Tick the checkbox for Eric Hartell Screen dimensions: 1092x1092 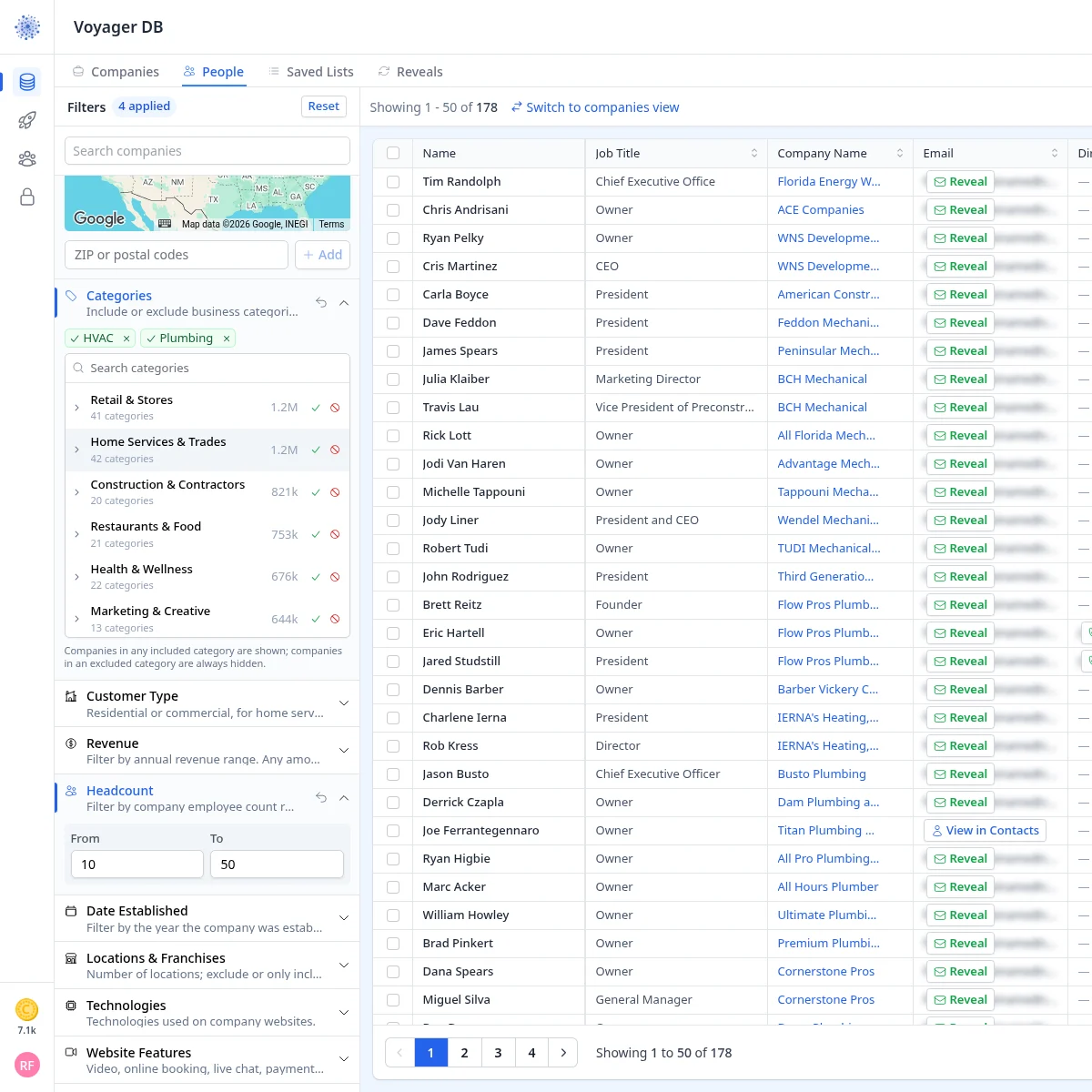(393, 633)
